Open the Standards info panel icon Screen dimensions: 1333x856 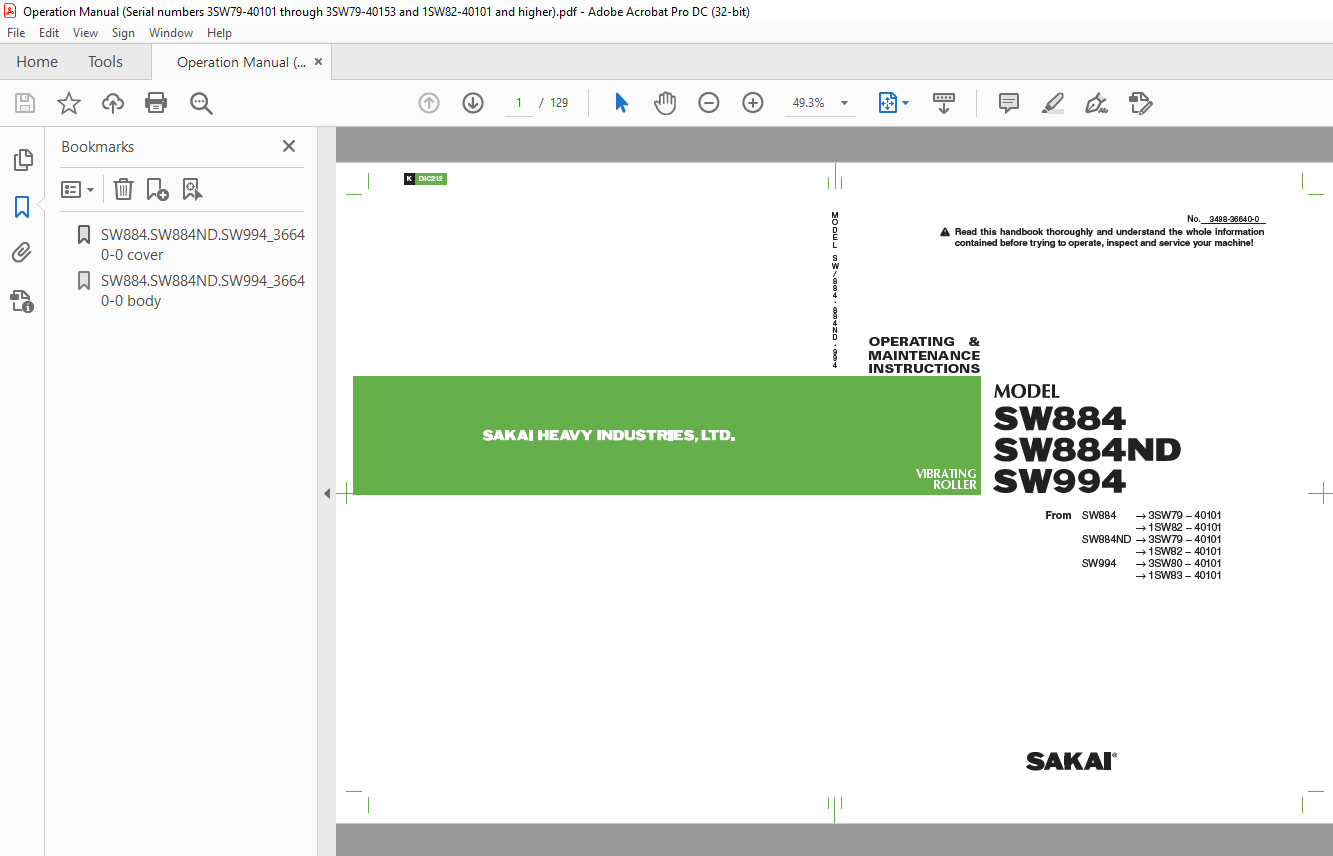22,300
